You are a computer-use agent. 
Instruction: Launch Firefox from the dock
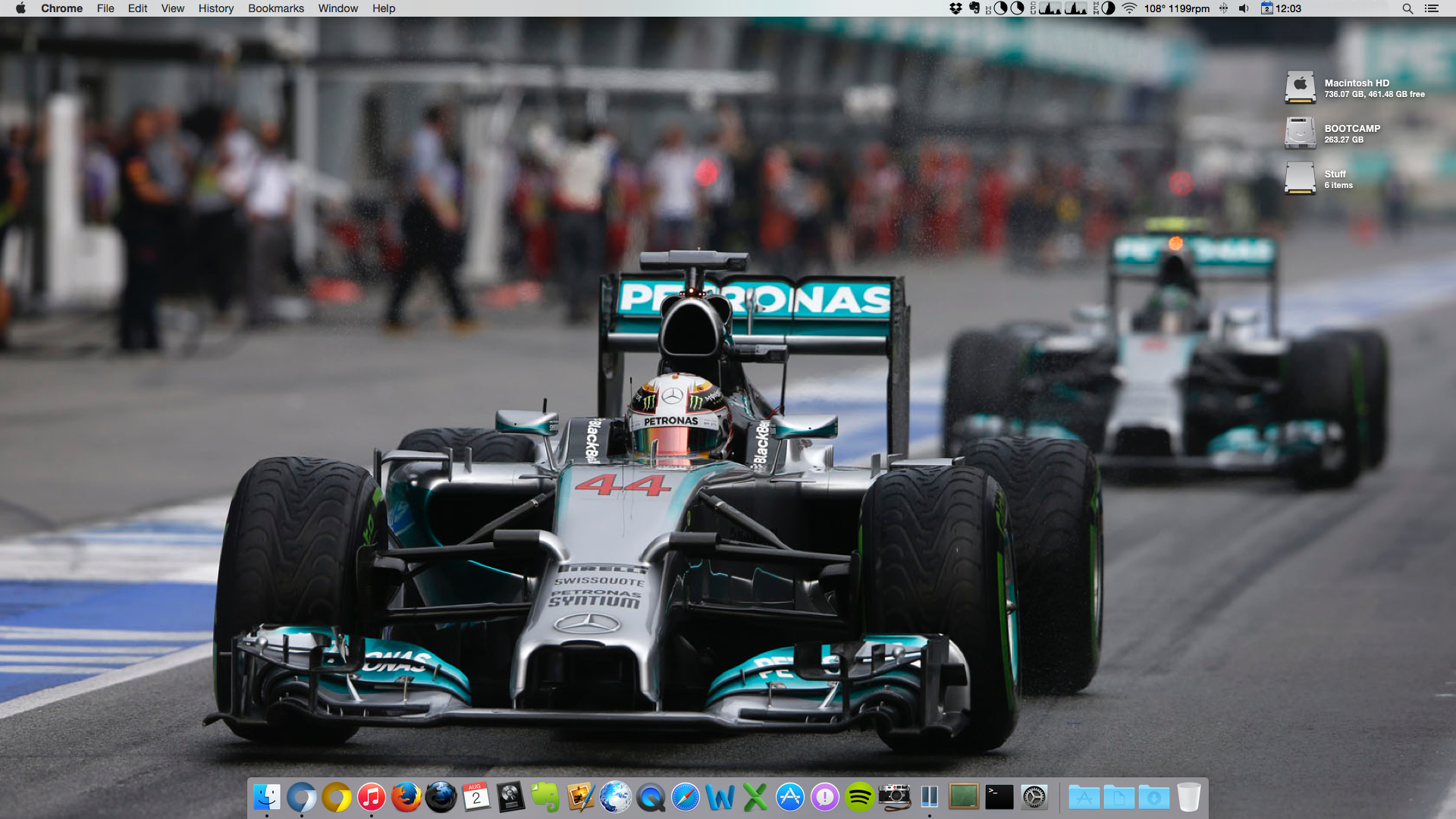(x=406, y=797)
